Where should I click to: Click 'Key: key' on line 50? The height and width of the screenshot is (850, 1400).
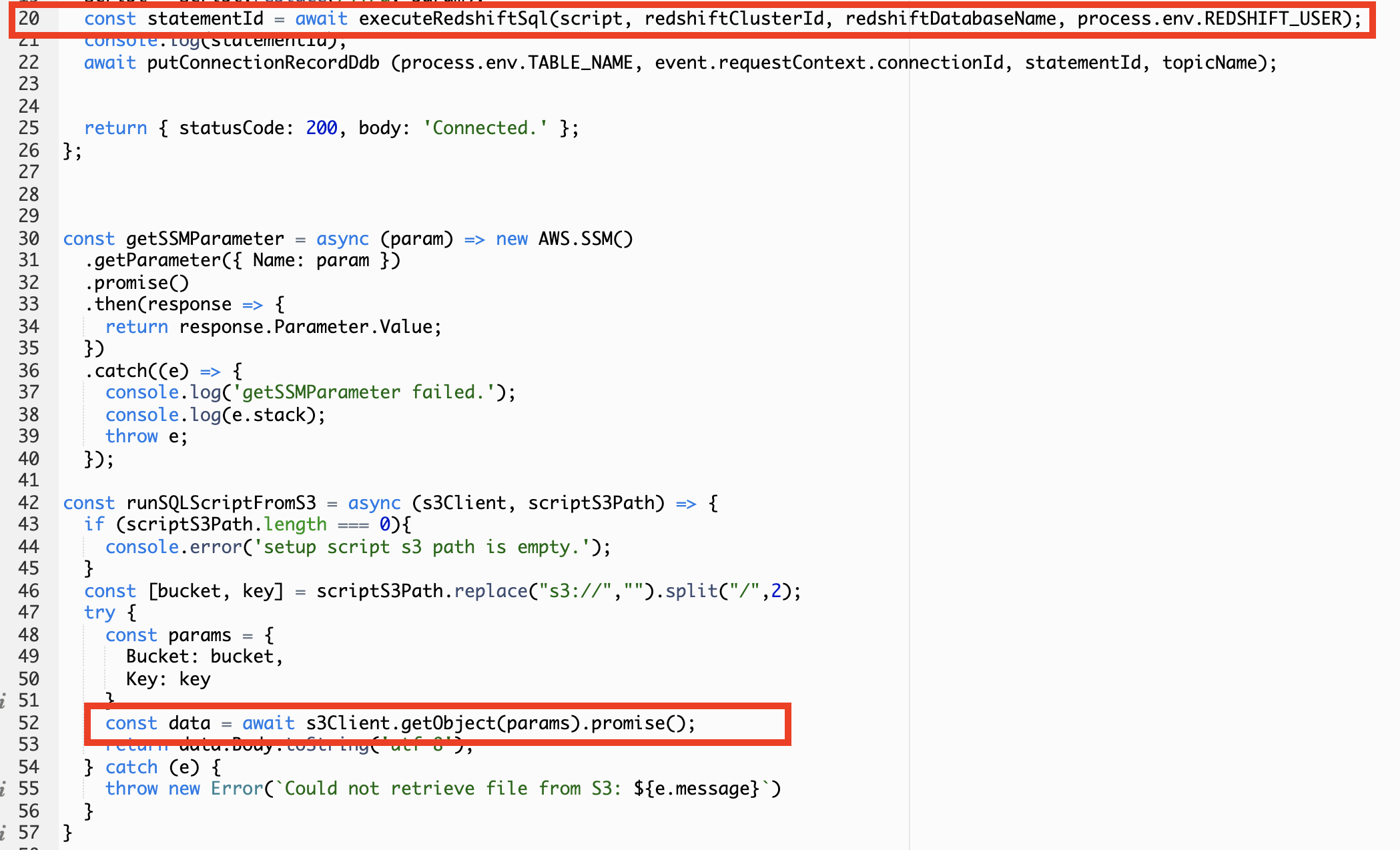click(169, 679)
